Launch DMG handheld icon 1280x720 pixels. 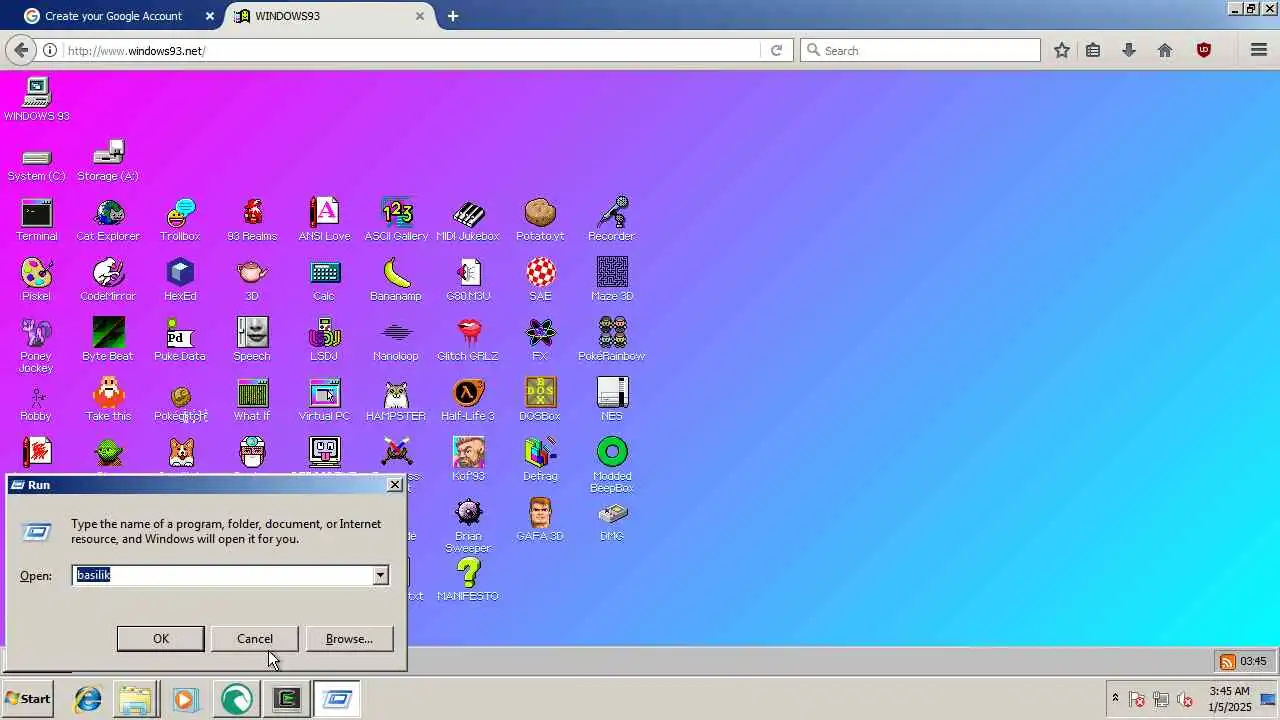[x=612, y=520]
